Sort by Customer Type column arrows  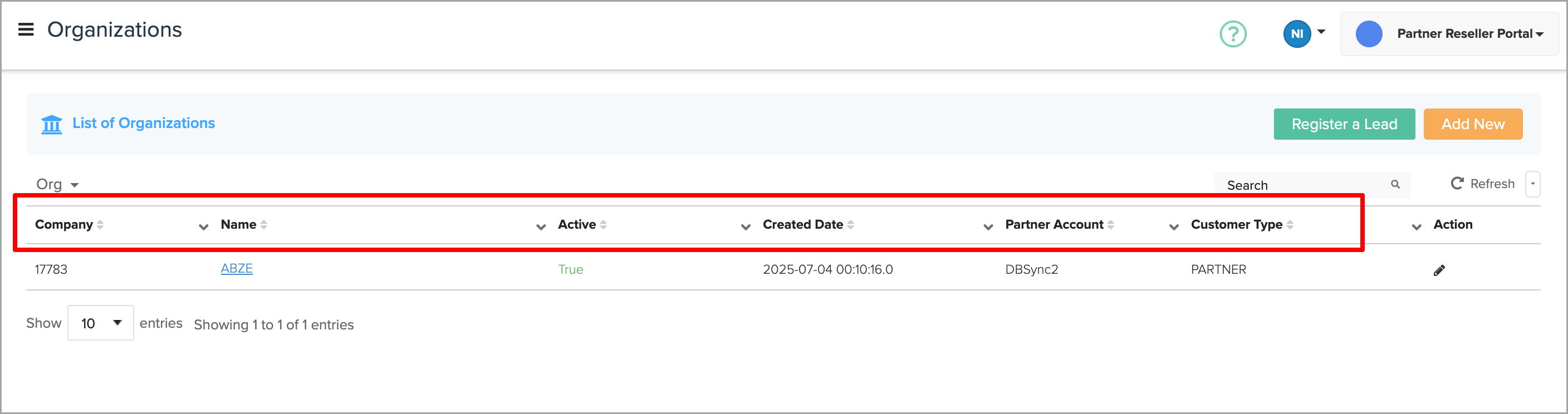pos(1290,225)
